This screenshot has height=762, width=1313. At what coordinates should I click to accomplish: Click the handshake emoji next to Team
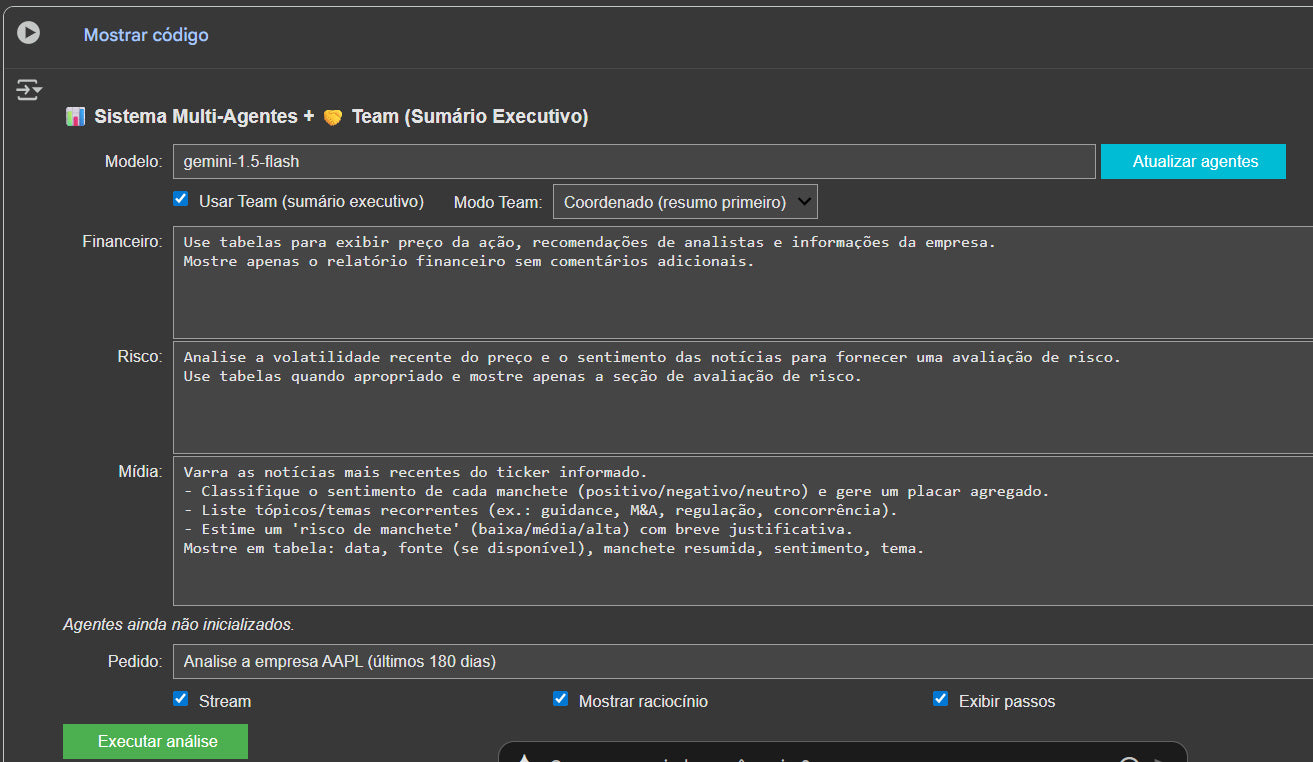332,117
